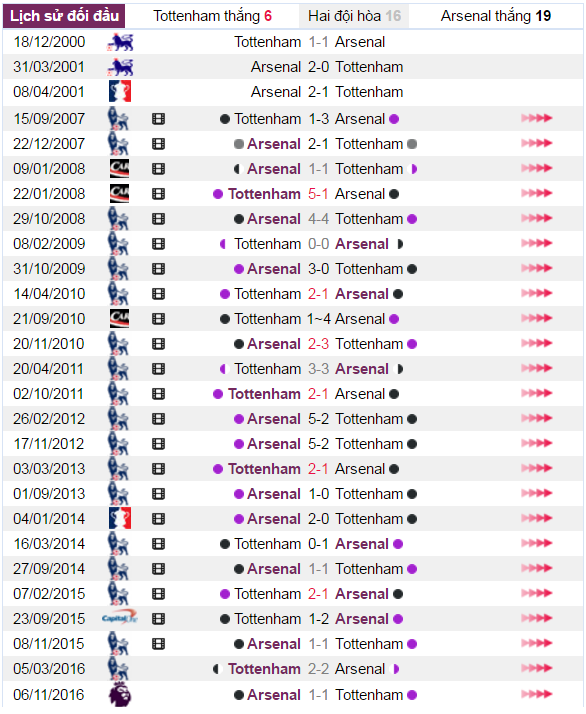Expand details arrows for 22/12/2007 match
The width and height of the screenshot is (586, 714).
pyautogui.click(x=537, y=143)
